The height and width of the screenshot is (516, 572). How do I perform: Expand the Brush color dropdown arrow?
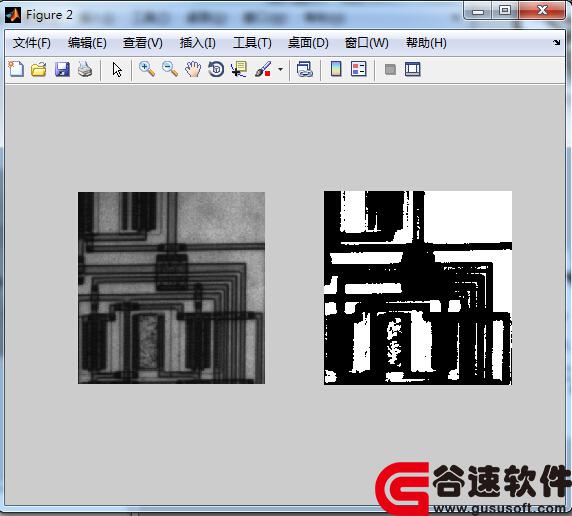(x=280, y=69)
